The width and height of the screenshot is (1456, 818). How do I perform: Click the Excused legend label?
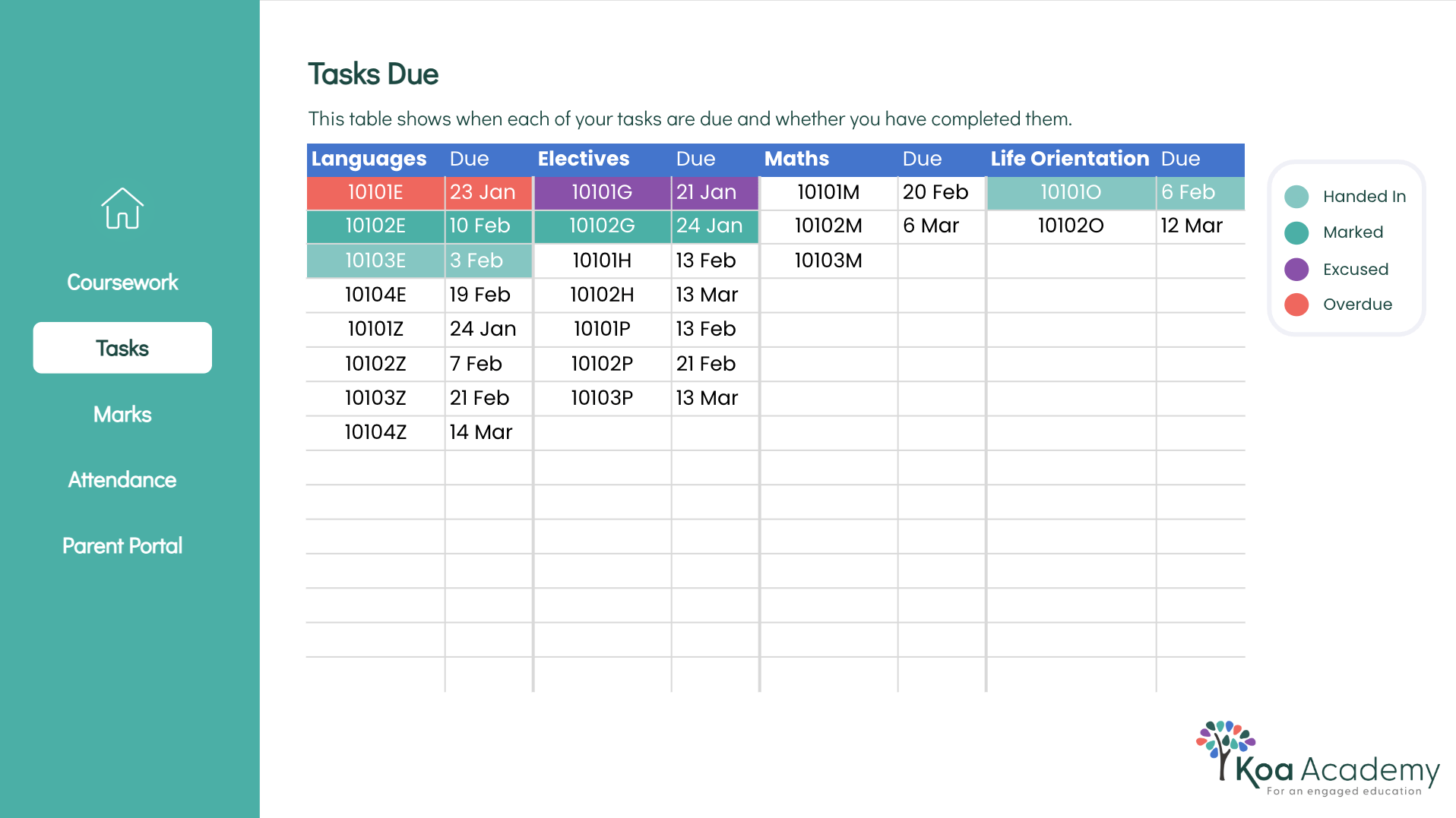point(1356,270)
